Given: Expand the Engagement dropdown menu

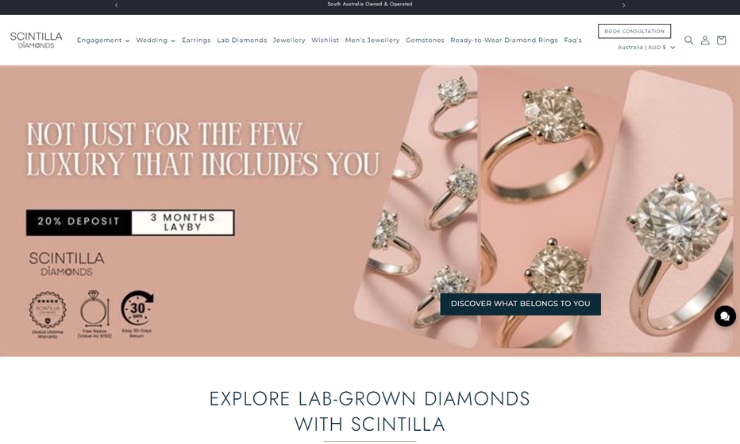Looking at the screenshot, I should (x=103, y=40).
